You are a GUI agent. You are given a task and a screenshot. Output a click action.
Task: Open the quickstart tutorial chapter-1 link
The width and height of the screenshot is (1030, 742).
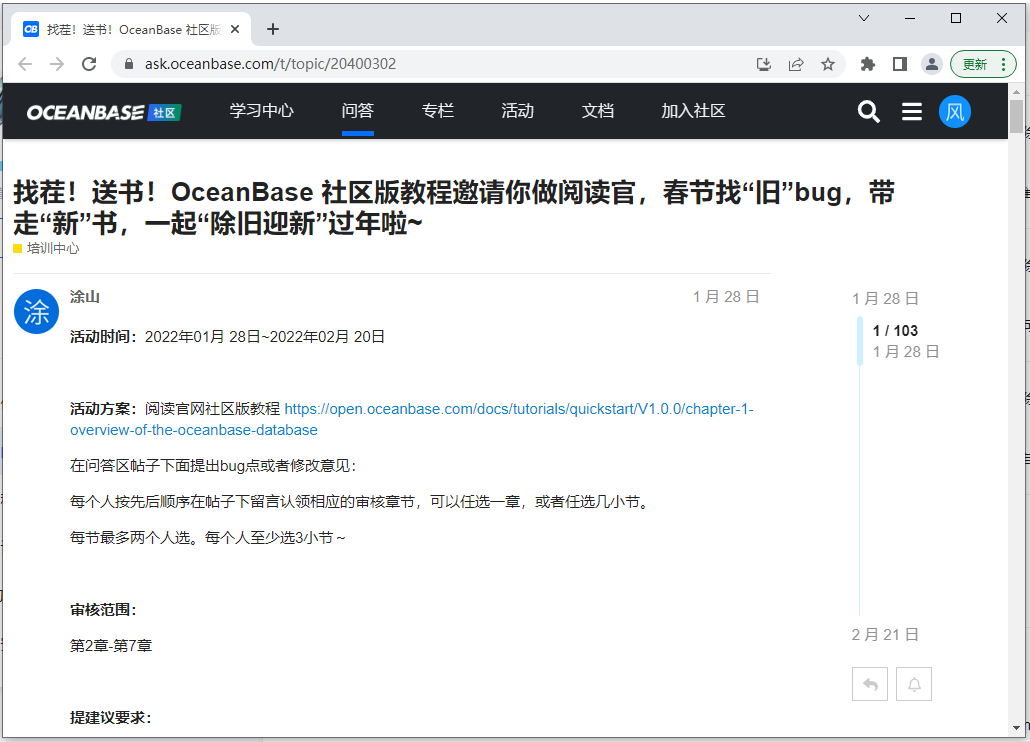(x=412, y=419)
